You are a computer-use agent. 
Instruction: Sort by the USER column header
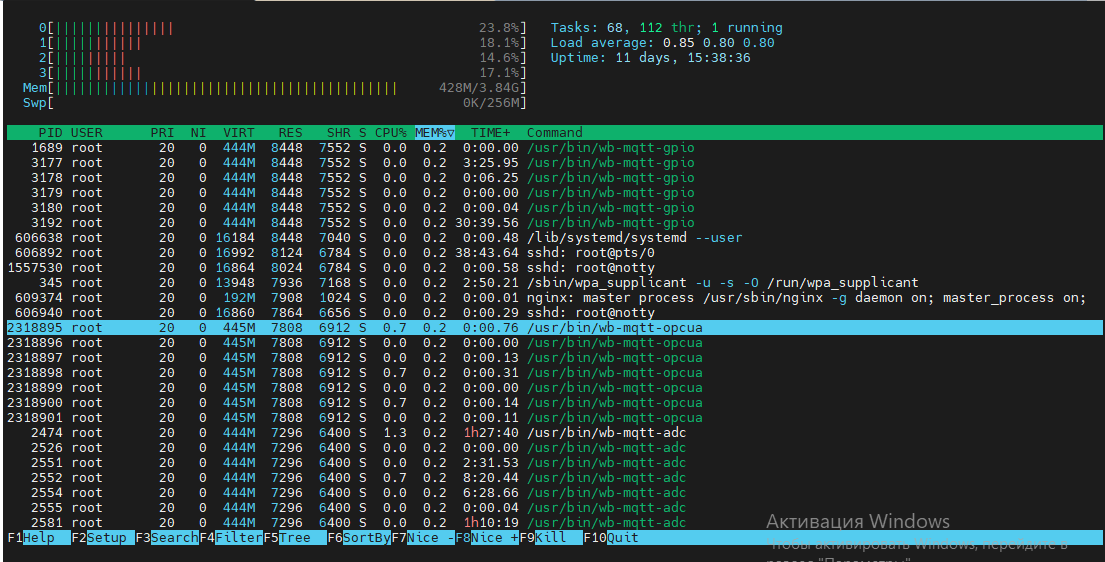point(87,133)
